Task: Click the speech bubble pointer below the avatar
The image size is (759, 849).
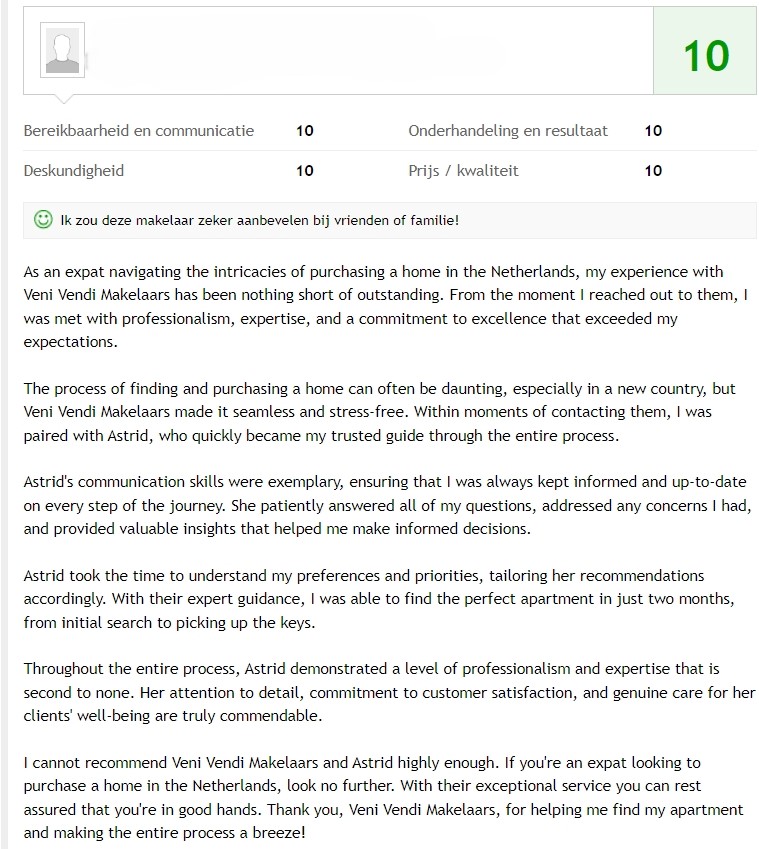Action: (63, 99)
